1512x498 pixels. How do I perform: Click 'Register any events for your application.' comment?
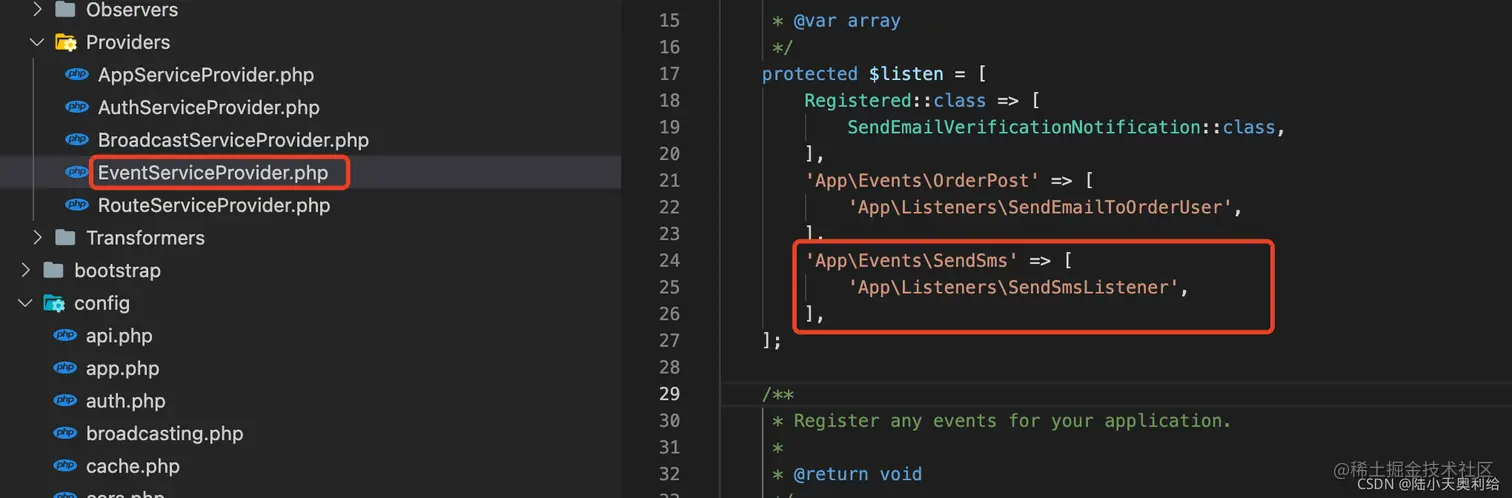point(1012,421)
